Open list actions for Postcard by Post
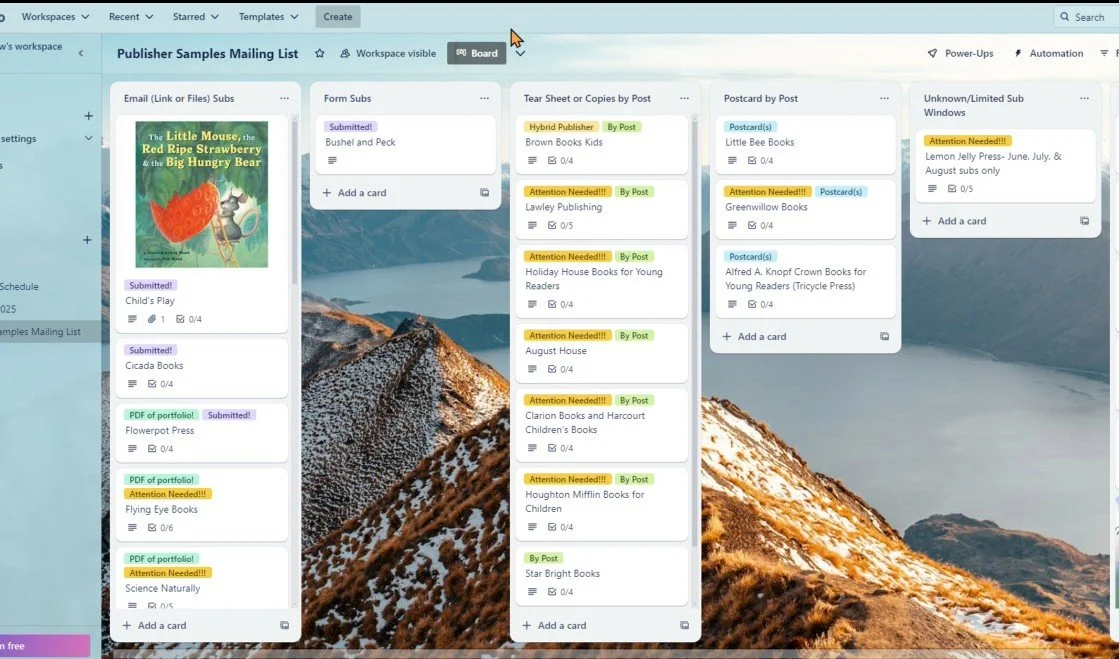Image resolution: width=1119 pixels, height=659 pixels. pos(884,99)
